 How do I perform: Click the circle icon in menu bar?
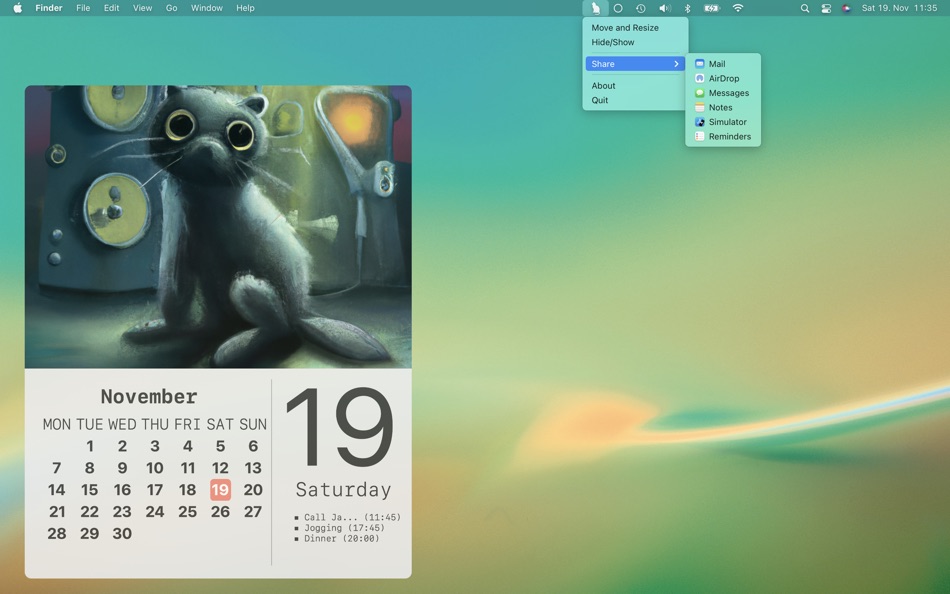click(x=618, y=8)
